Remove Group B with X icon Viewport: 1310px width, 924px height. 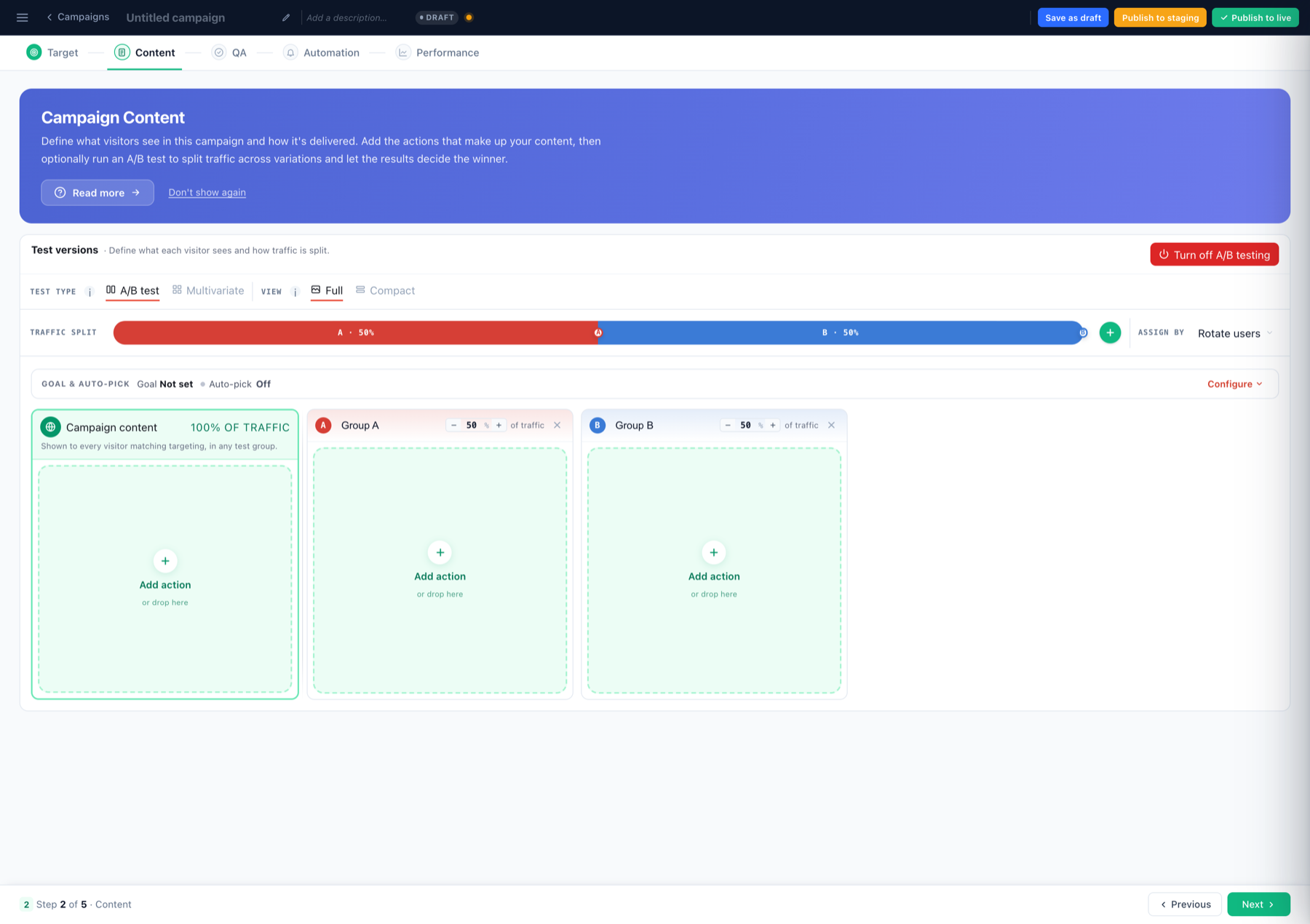831,426
